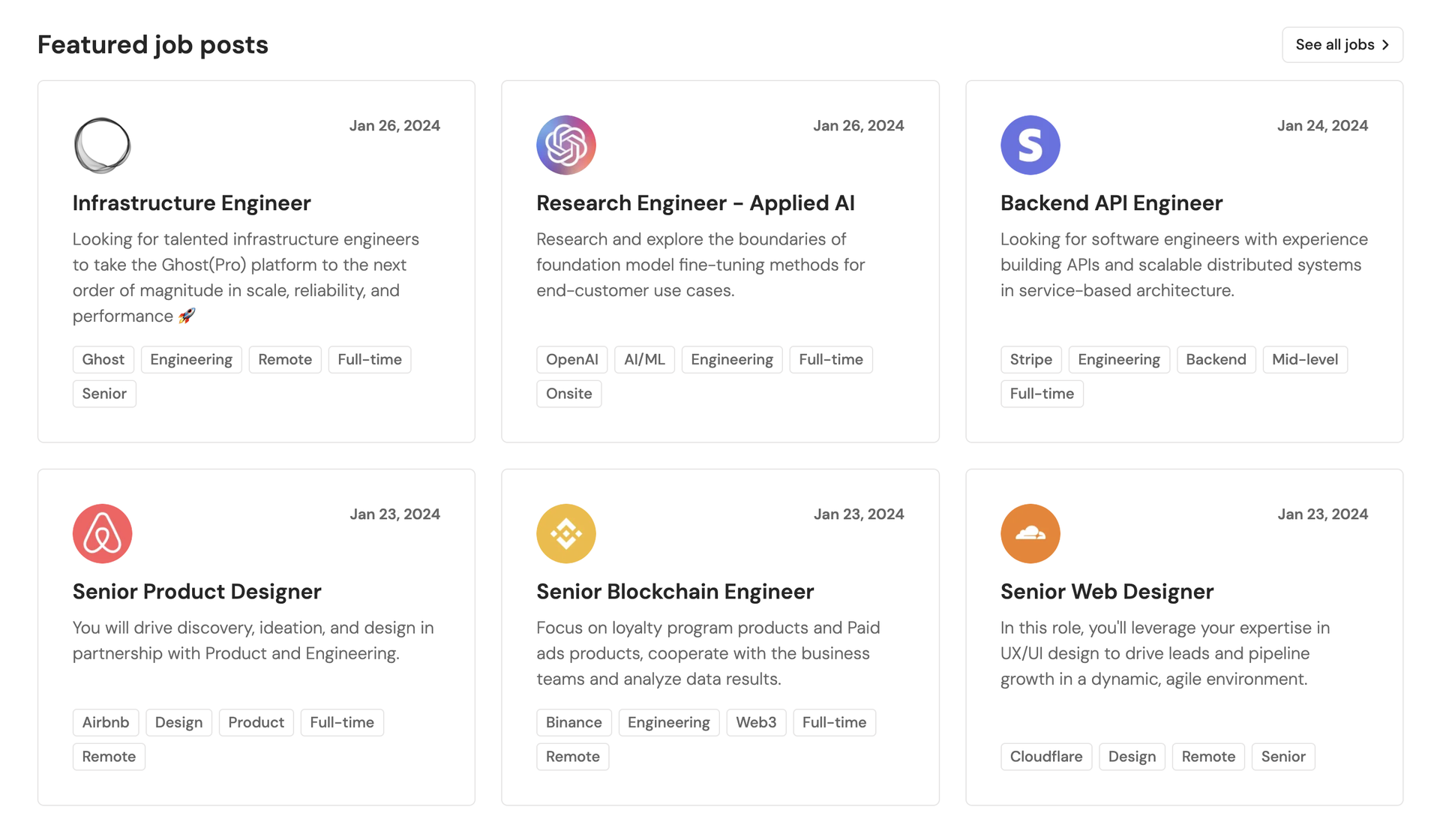Click the Airbnb logo icon
Image resolution: width=1440 pixels, height=840 pixels.
(102, 533)
